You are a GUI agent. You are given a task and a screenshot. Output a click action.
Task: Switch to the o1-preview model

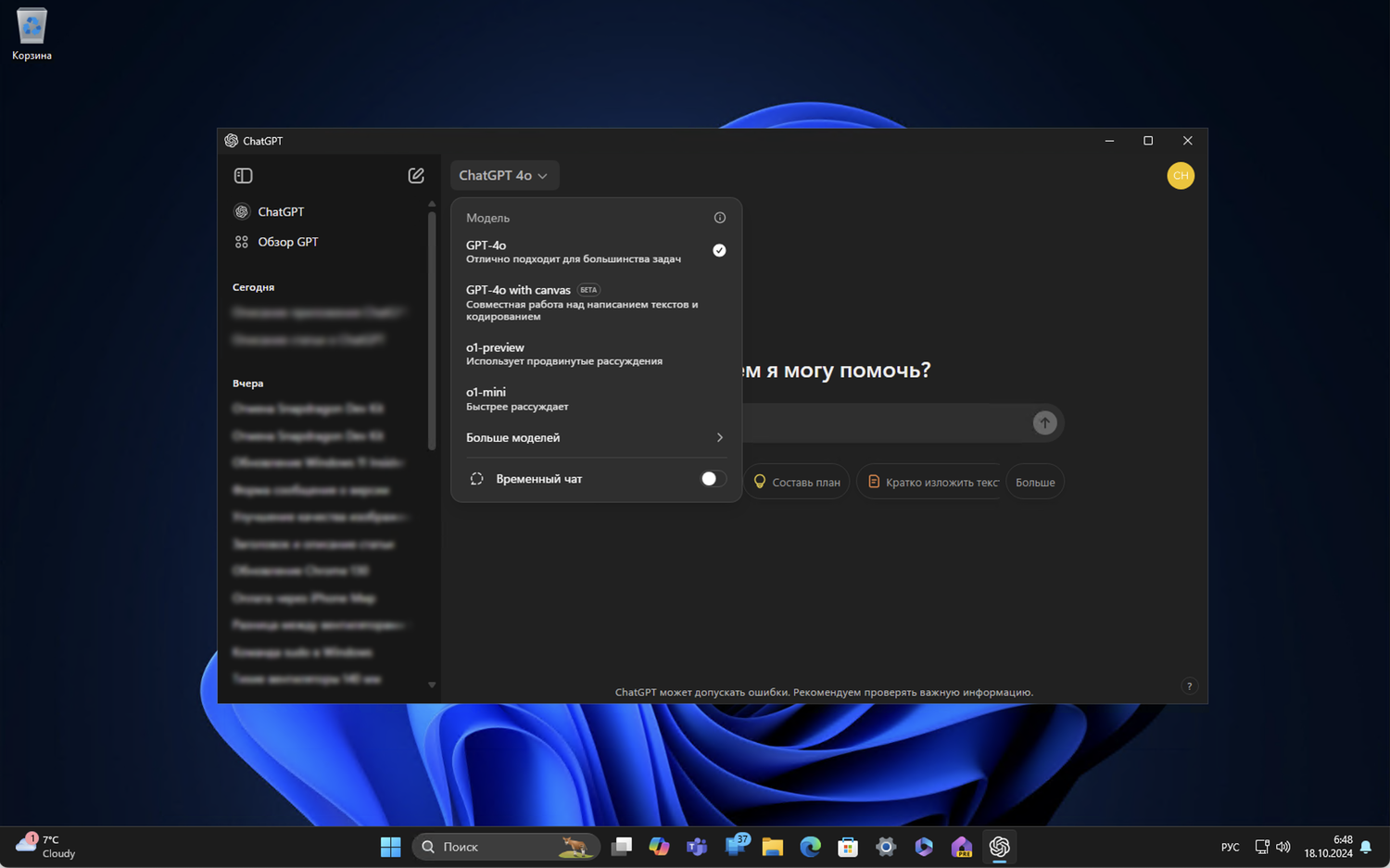pos(596,354)
